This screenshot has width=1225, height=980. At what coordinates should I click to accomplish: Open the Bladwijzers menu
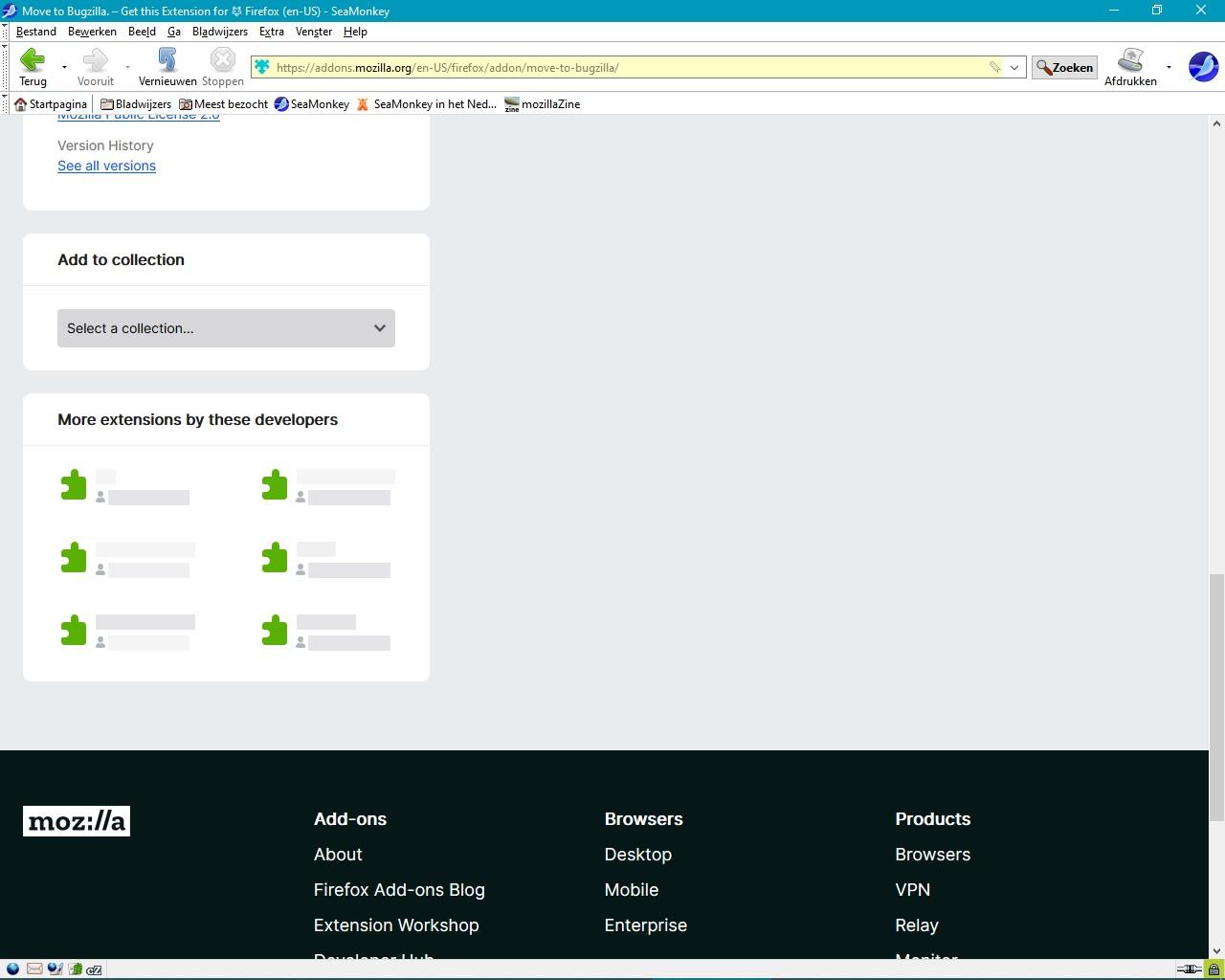pos(219,31)
